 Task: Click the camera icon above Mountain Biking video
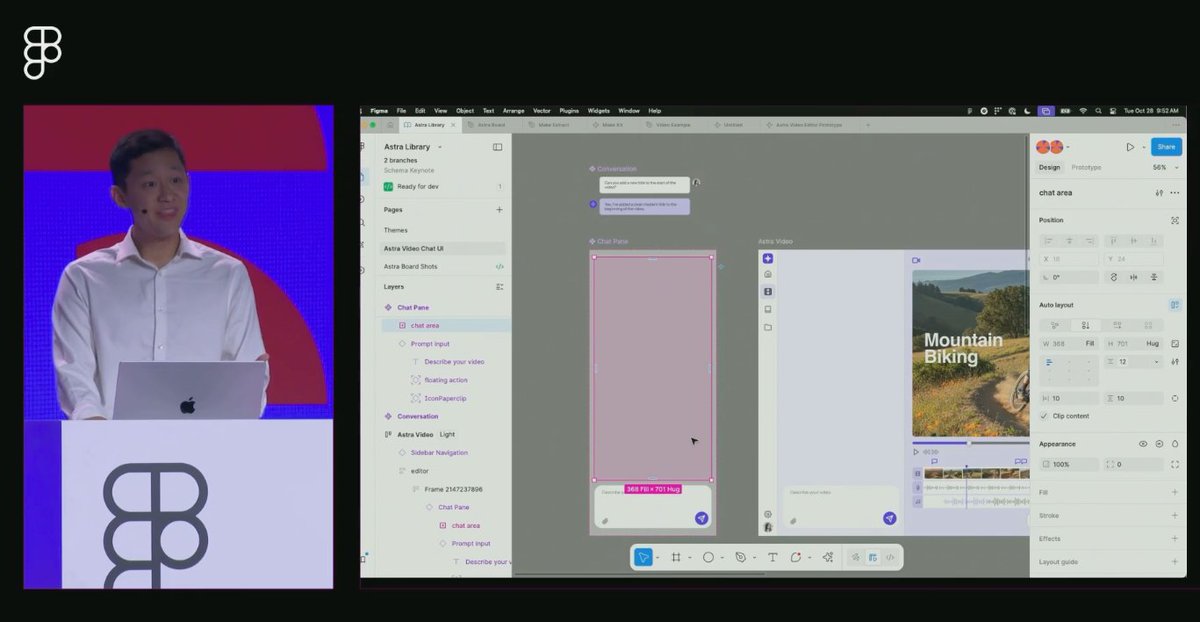coord(916,260)
